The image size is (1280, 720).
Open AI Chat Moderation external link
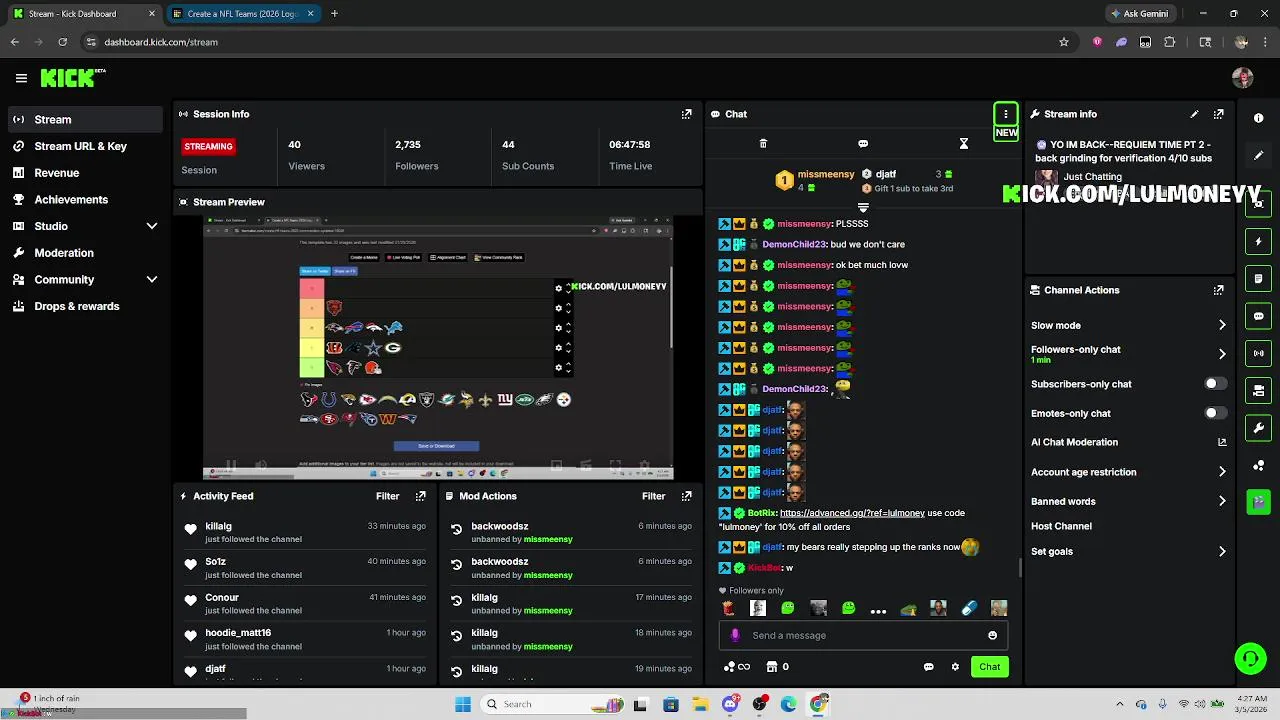[1222, 442]
